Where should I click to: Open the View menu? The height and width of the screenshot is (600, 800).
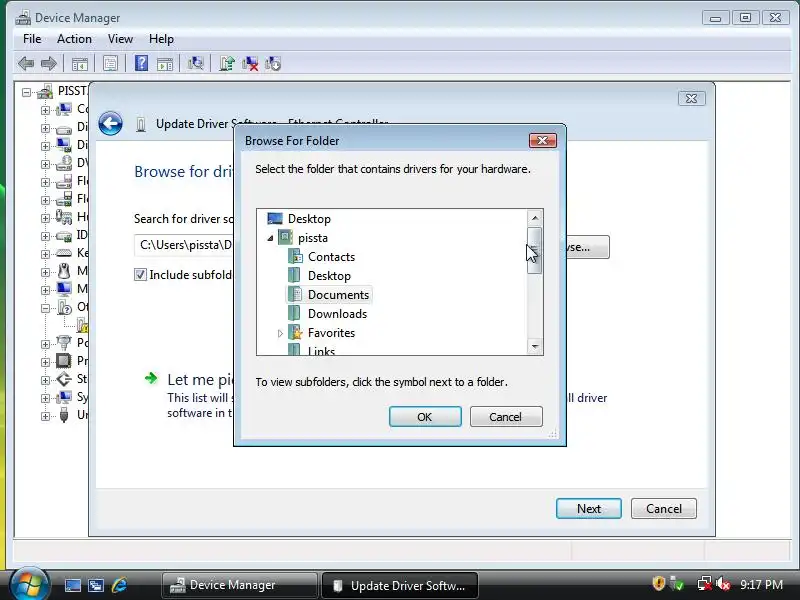120,39
